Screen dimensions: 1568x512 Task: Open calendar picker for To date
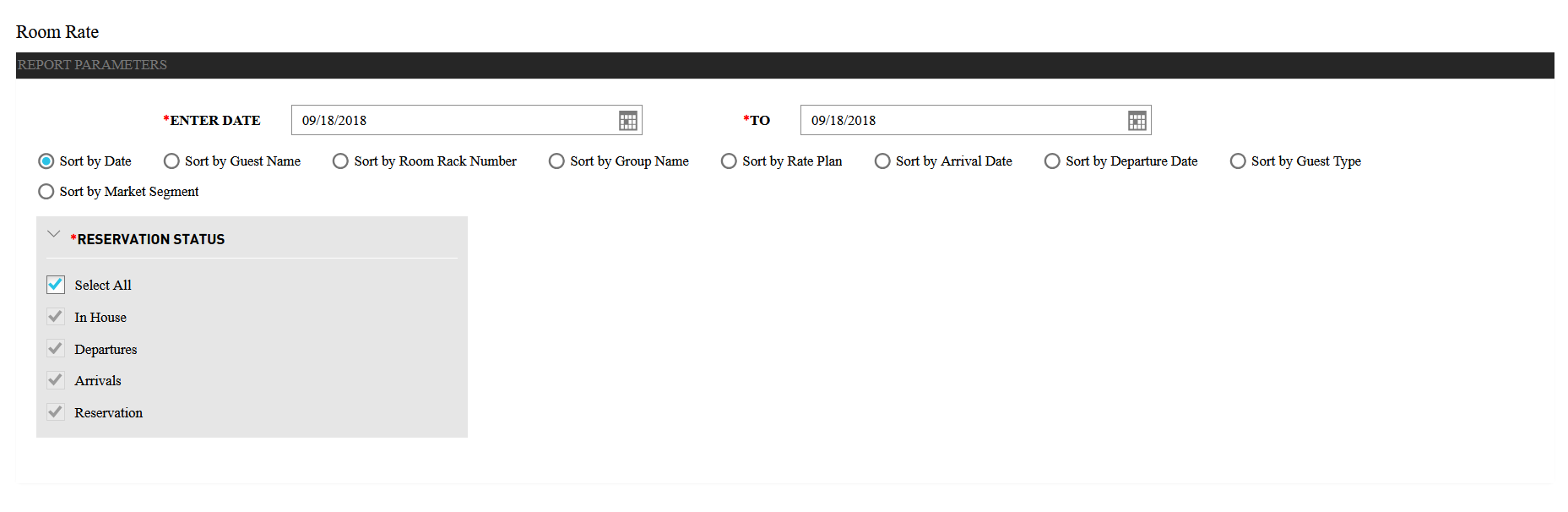(x=1137, y=121)
